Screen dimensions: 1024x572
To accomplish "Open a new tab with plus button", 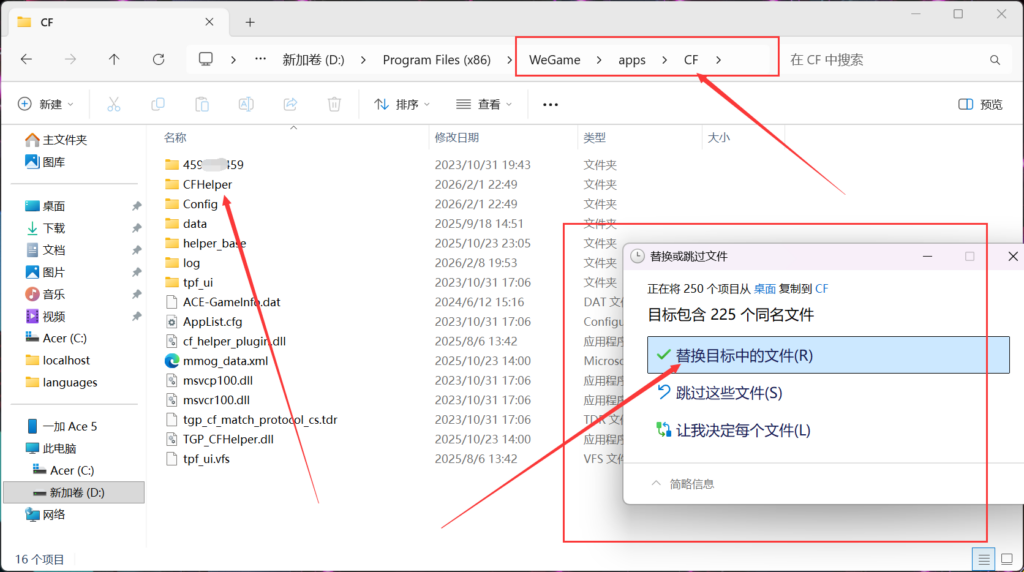I will point(250,22).
